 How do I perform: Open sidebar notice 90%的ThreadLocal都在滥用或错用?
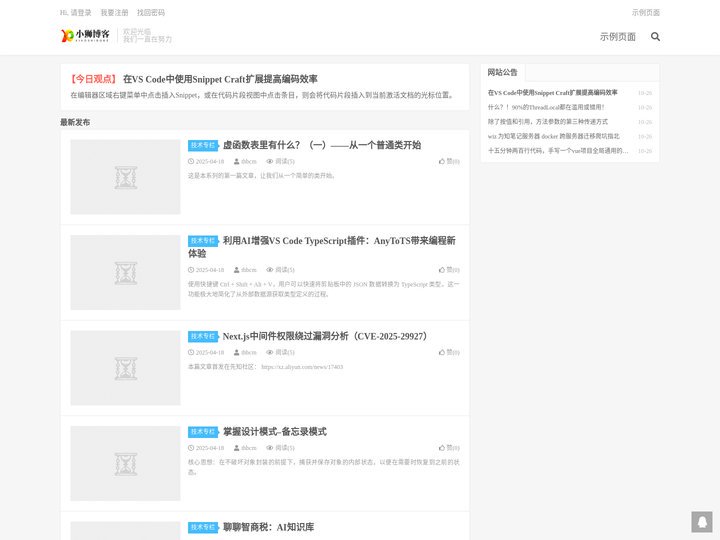pos(546,107)
